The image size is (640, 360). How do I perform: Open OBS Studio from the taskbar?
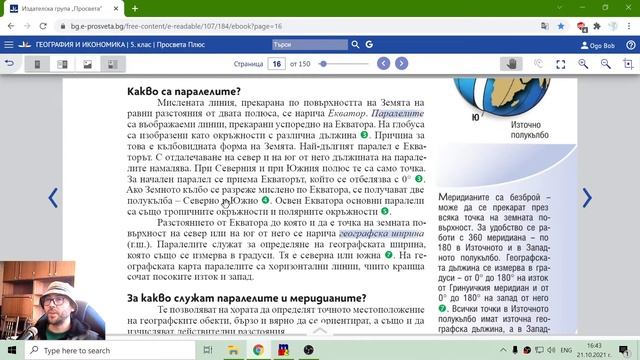tap(309, 350)
